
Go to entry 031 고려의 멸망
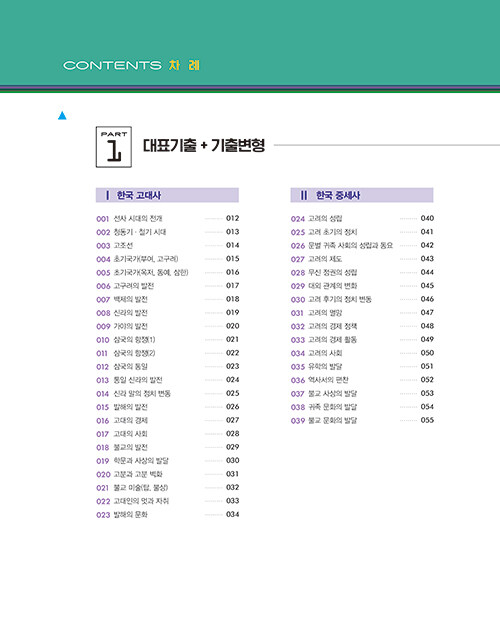coord(362,313)
